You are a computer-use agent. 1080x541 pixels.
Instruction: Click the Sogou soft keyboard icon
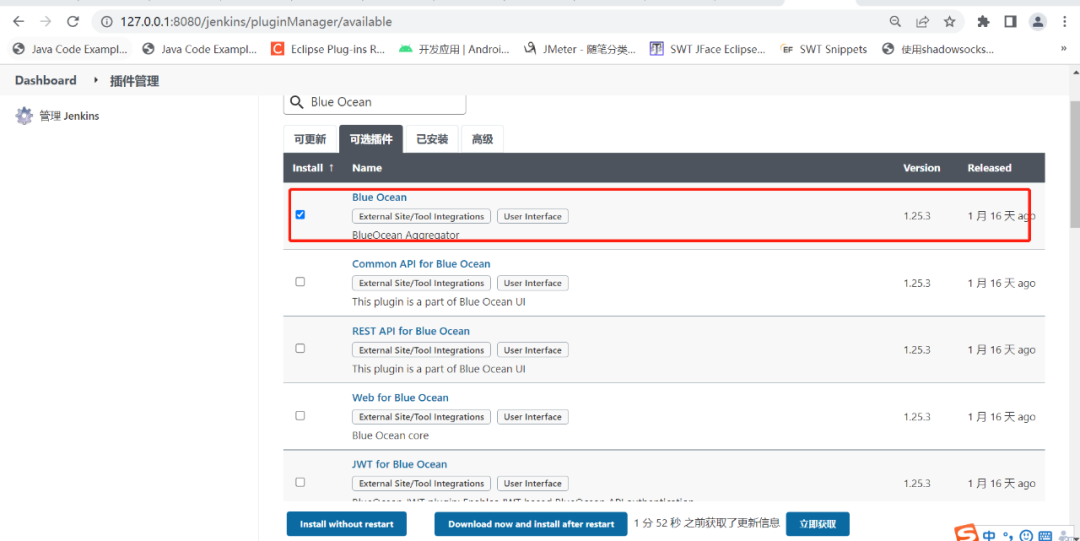click(1045, 535)
